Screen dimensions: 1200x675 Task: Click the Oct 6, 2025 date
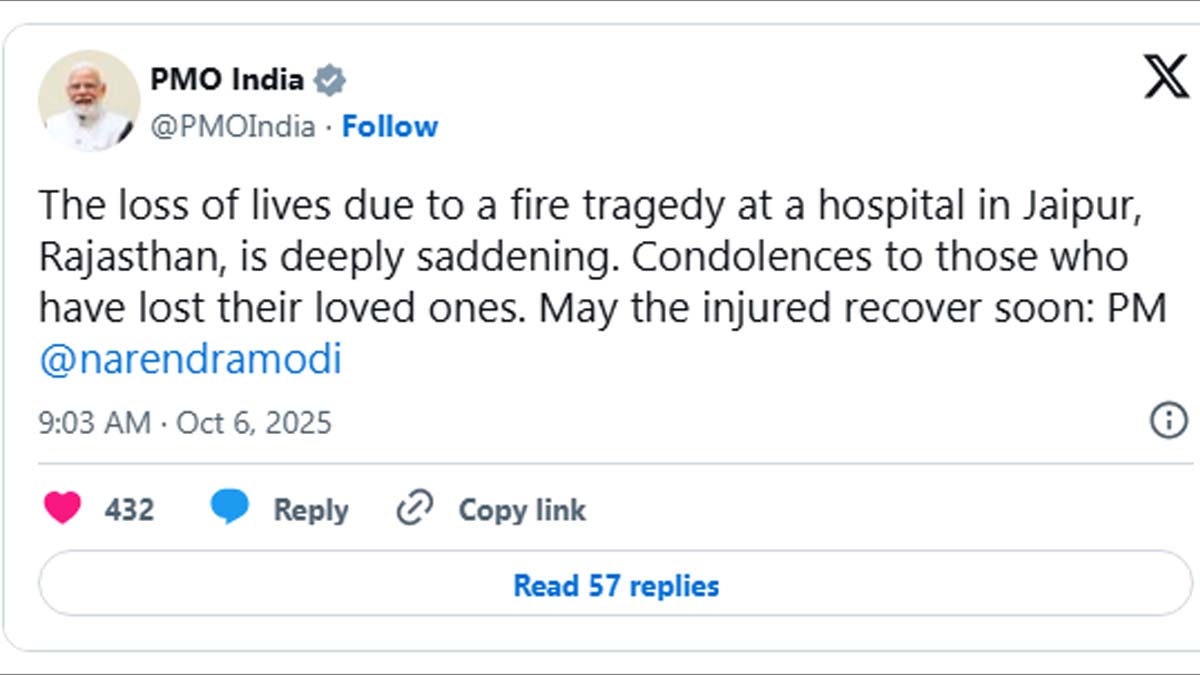pyautogui.click(x=254, y=422)
